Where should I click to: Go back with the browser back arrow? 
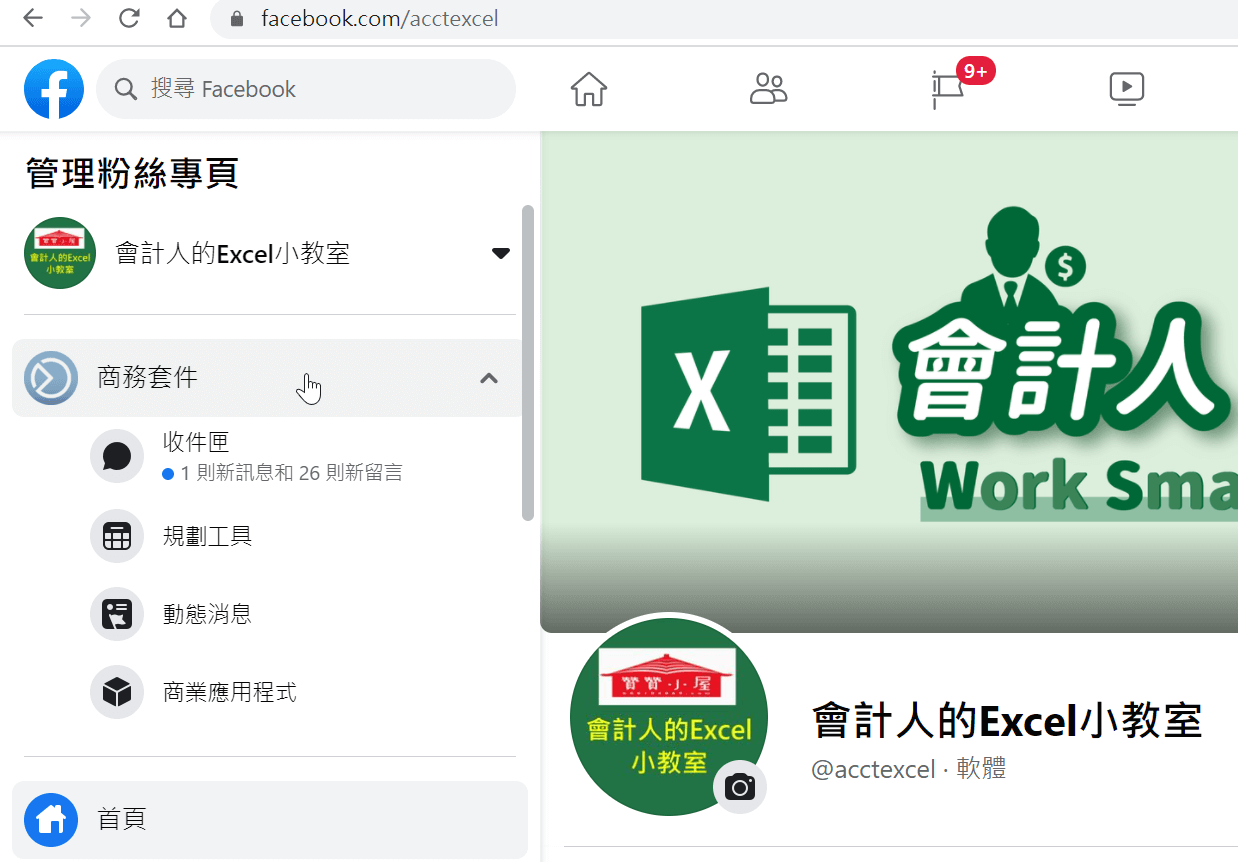pyautogui.click(x=33, y=18)
